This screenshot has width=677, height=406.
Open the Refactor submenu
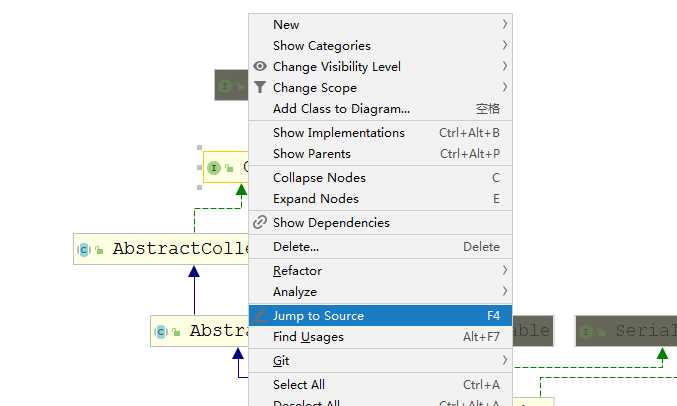coord(380,271)
